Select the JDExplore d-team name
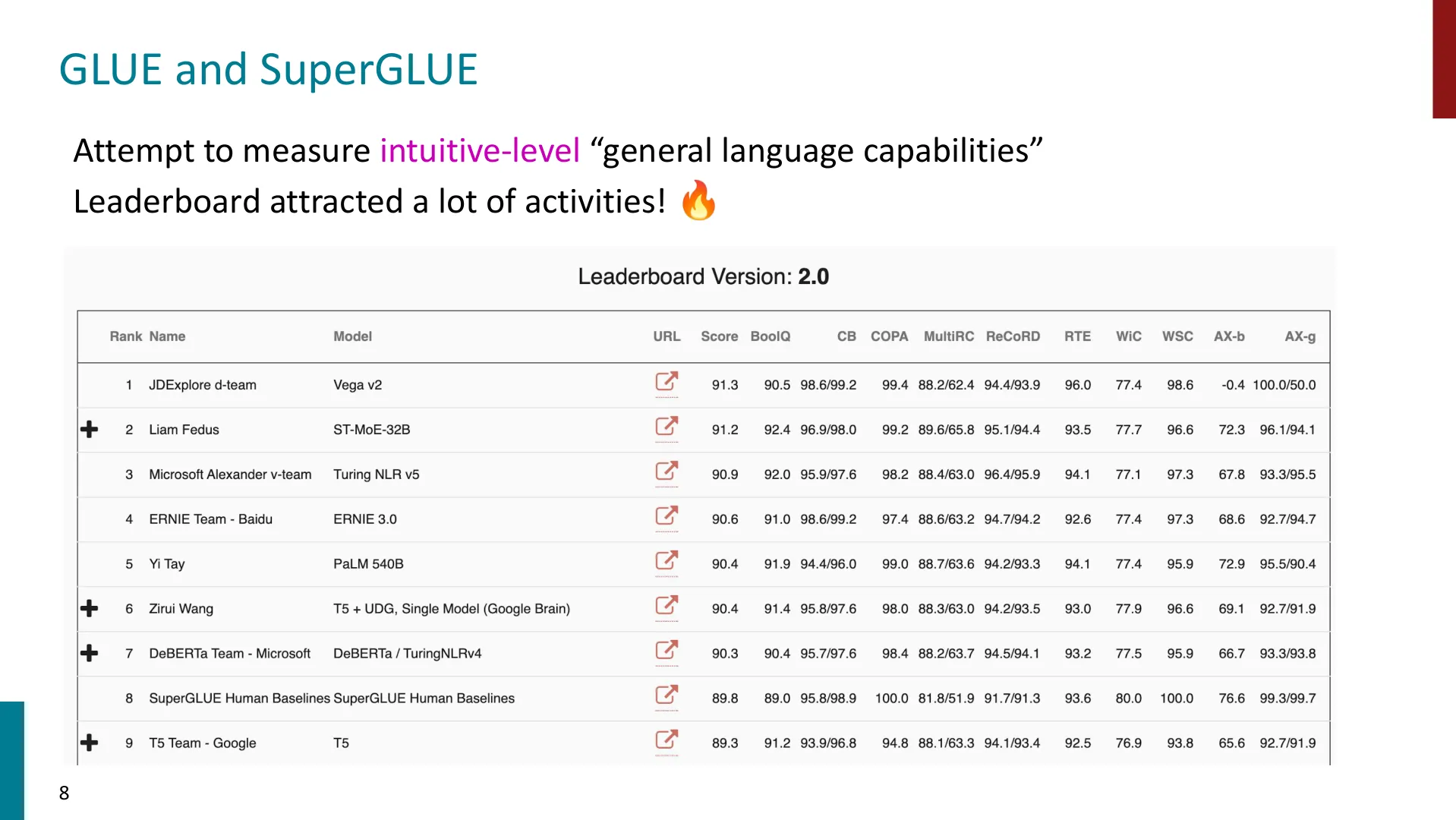1456x820 pixels. point(203,385)
